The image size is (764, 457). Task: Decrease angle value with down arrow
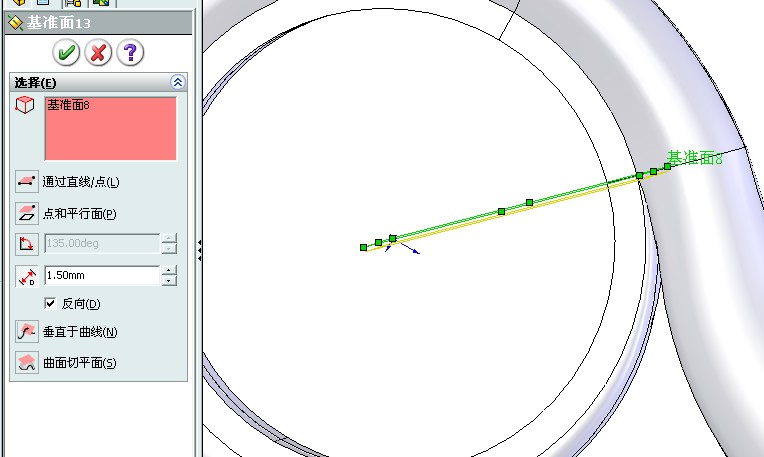tap(169, 248)
